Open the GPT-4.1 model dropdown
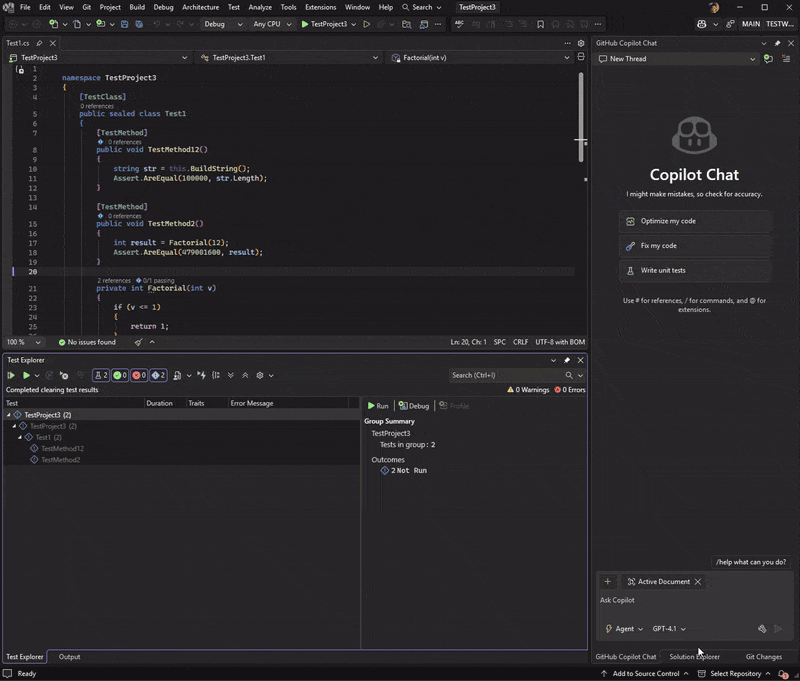The height and width of the screenshot is (681, 800). tap(668, 629)
